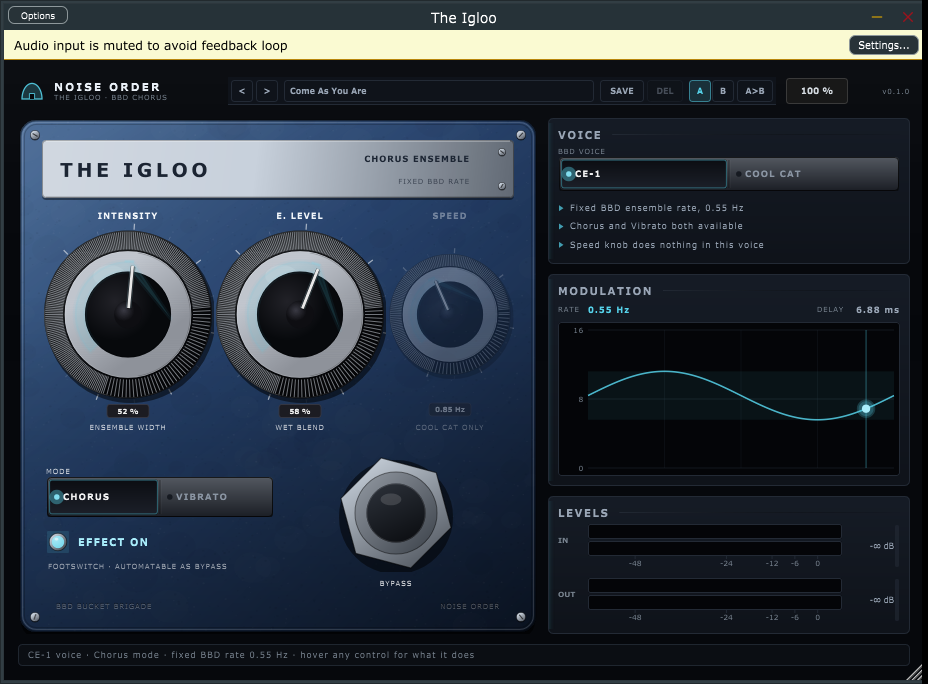This screenshot has height=684, width=928.
Task: Click the status bar hint text
Action: (x=251, y=655)
